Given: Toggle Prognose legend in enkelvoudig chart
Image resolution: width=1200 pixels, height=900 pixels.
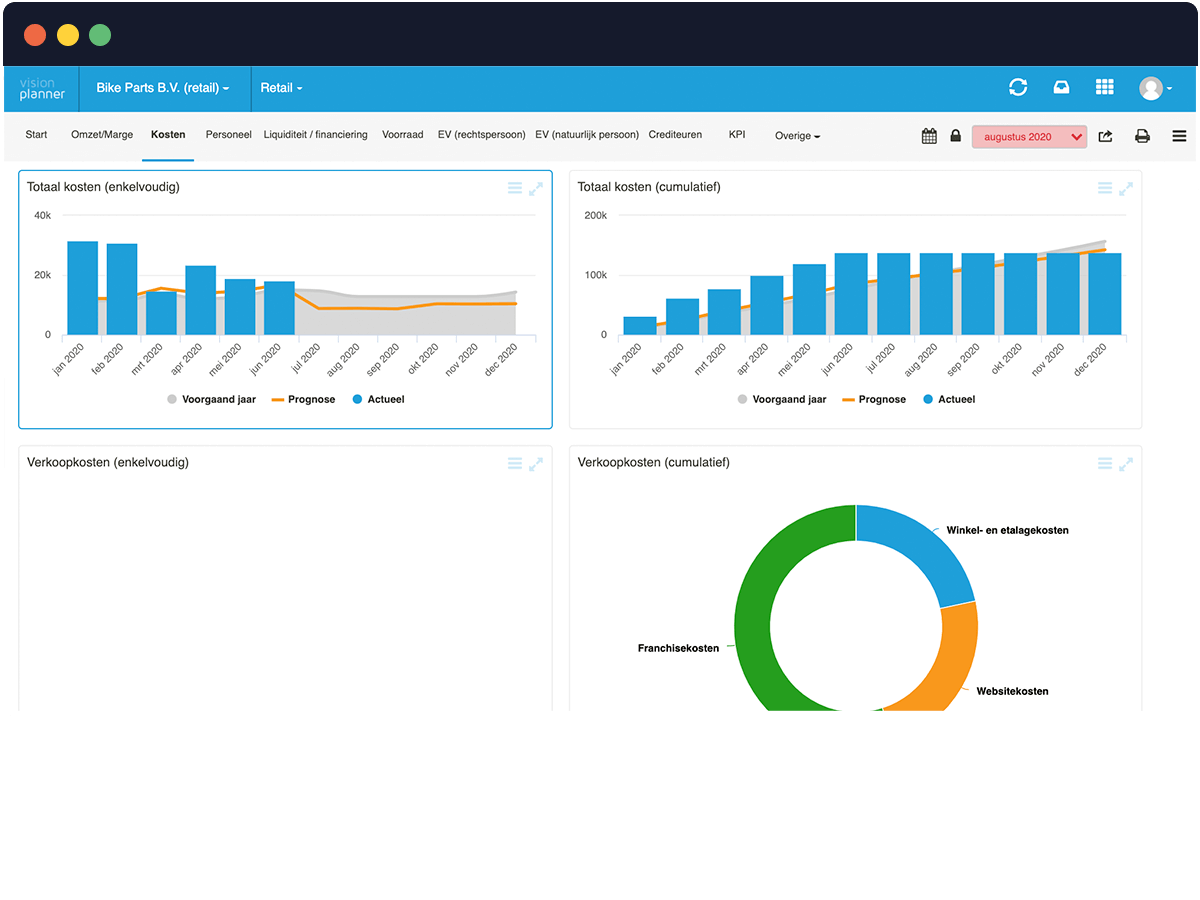Looking at the screenshot, I should tap(303, 399).
